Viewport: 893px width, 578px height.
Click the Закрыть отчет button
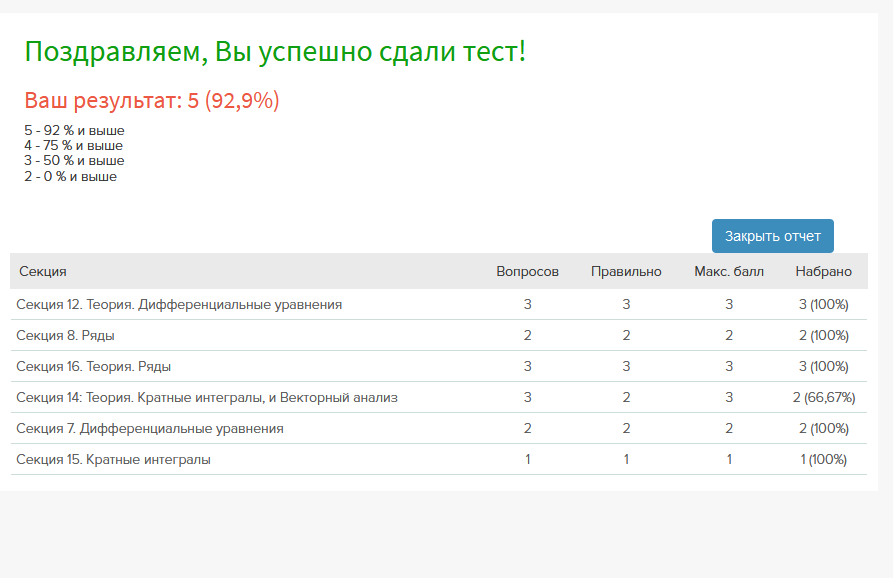pyautogui.click(x=772, y=236)
